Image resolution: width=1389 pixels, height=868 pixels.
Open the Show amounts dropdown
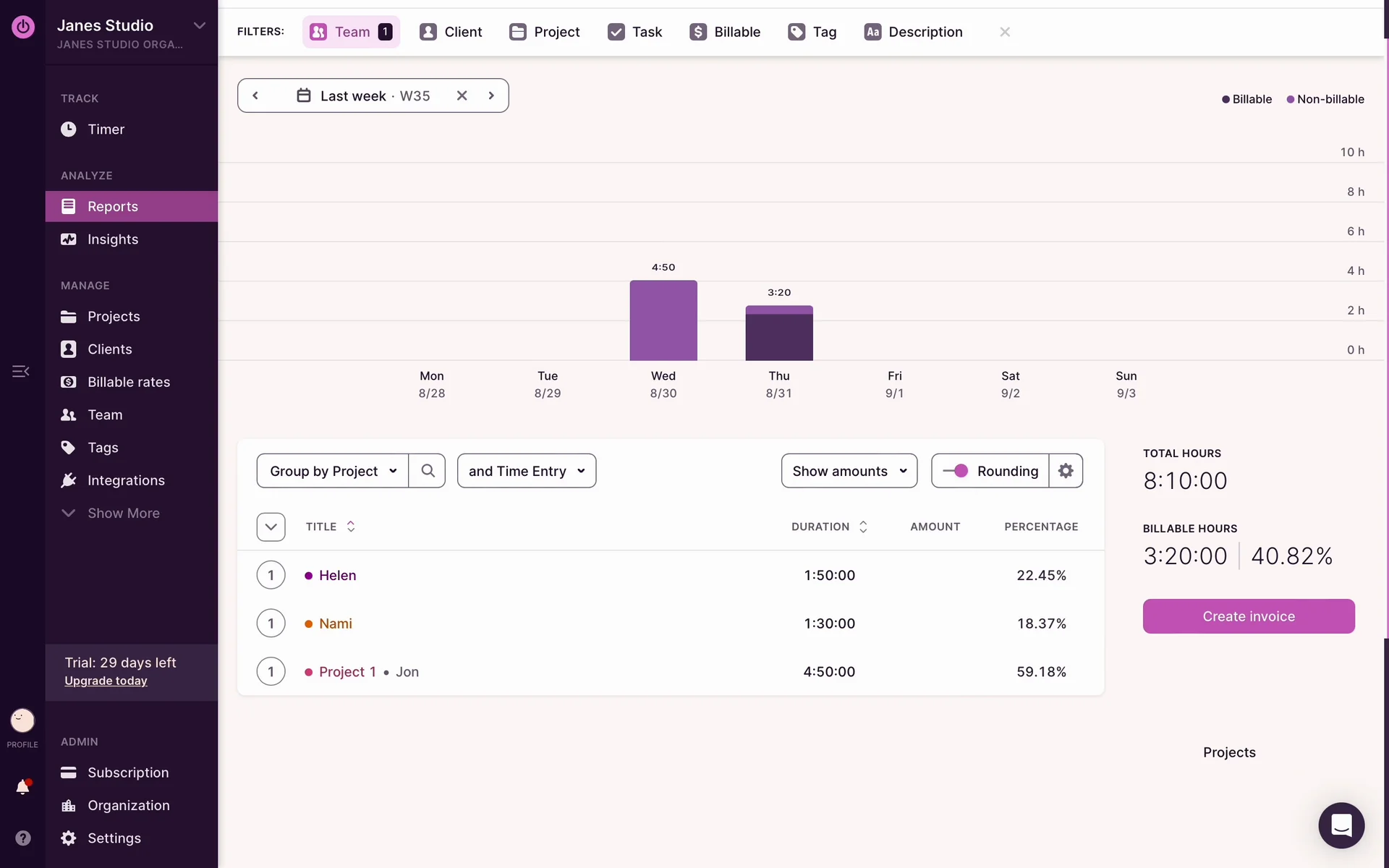coord(849,471)
